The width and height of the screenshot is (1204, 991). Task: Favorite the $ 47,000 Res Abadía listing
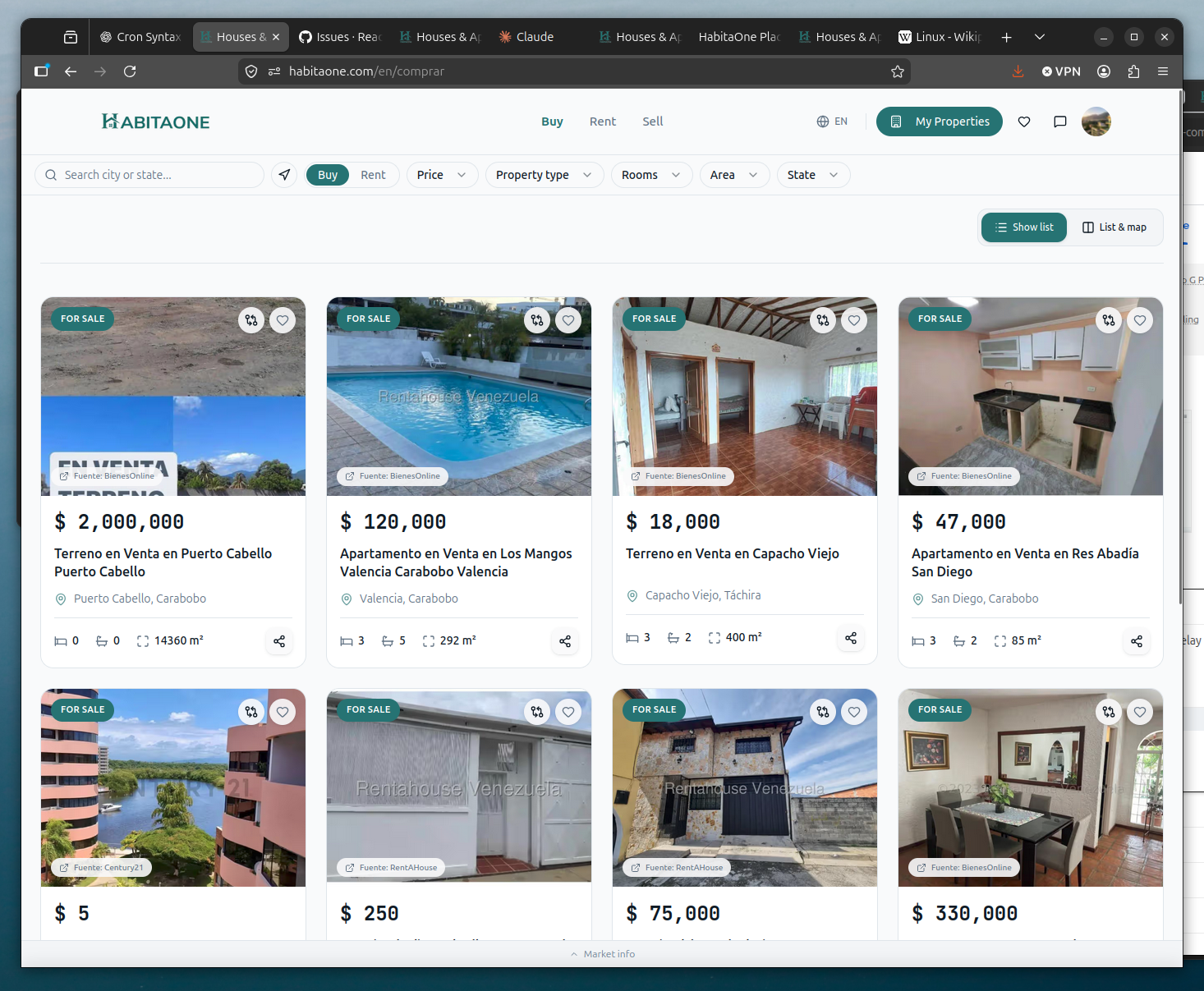click(1140, 320)
